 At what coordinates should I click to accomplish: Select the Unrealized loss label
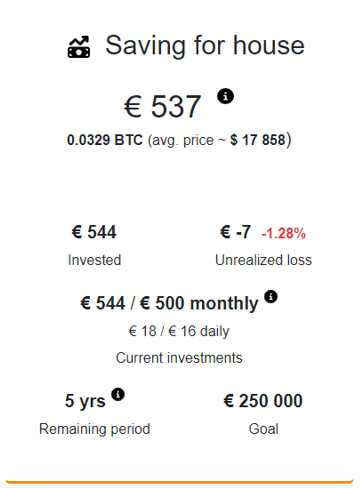[x=263, y=260]
